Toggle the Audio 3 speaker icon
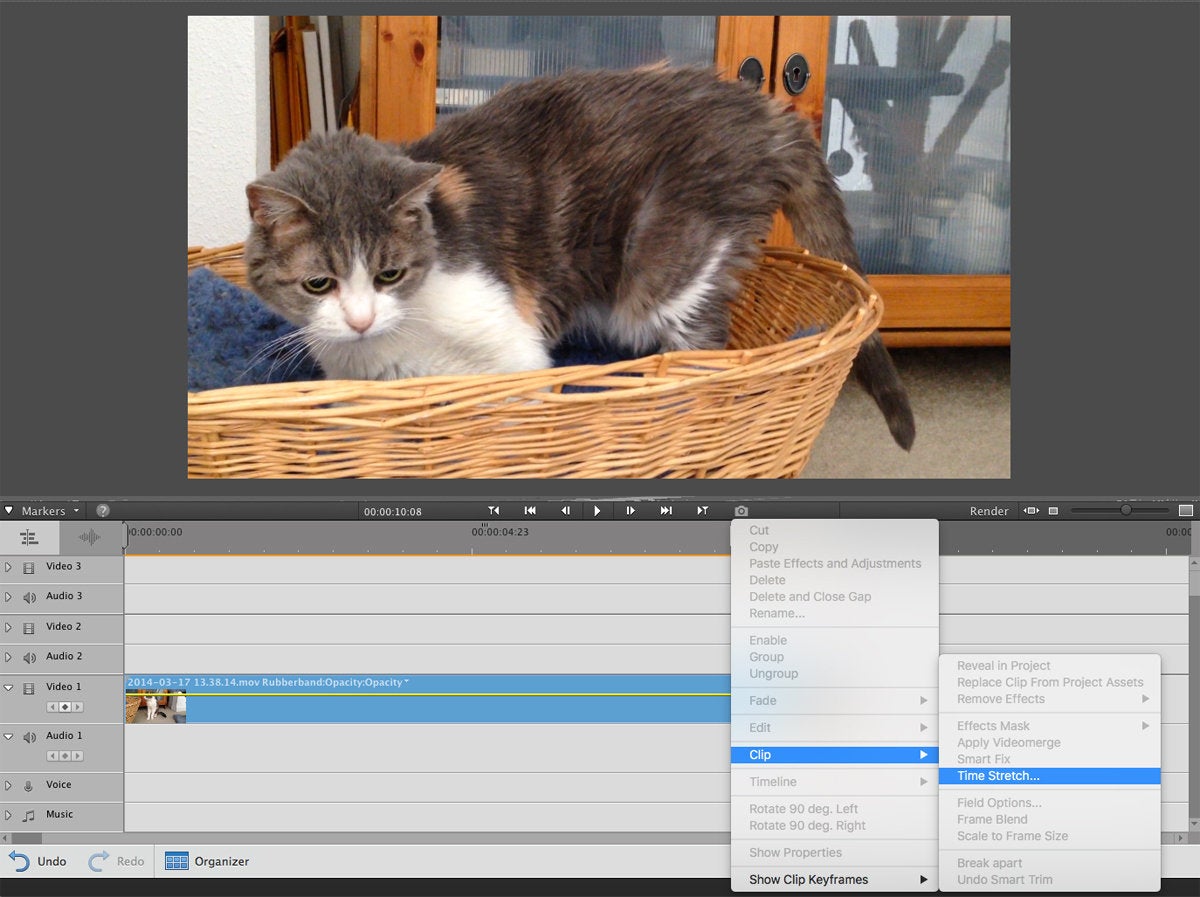The height and width of the screenshot is (897, 1200). pyautogui.click(x=29, y=597)
